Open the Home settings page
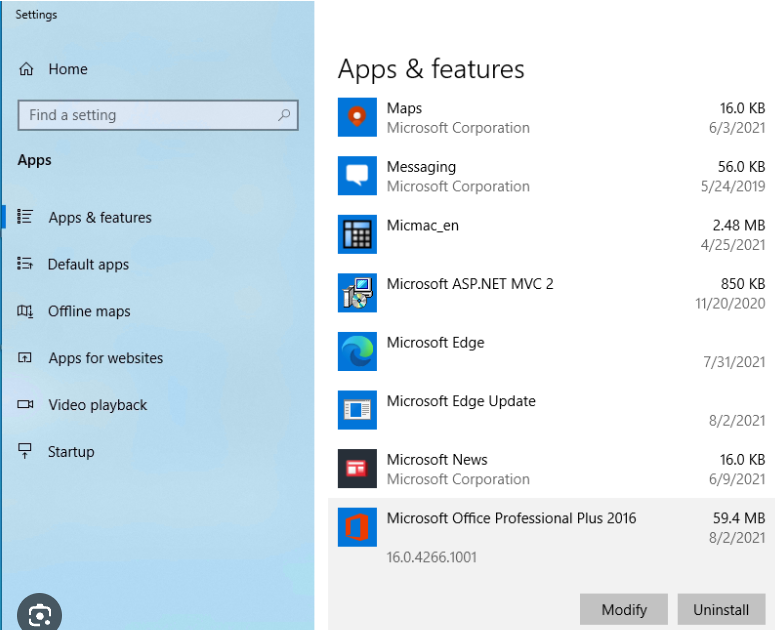The height and width of the screenshot is (630, 775). (x=68, y=69)
